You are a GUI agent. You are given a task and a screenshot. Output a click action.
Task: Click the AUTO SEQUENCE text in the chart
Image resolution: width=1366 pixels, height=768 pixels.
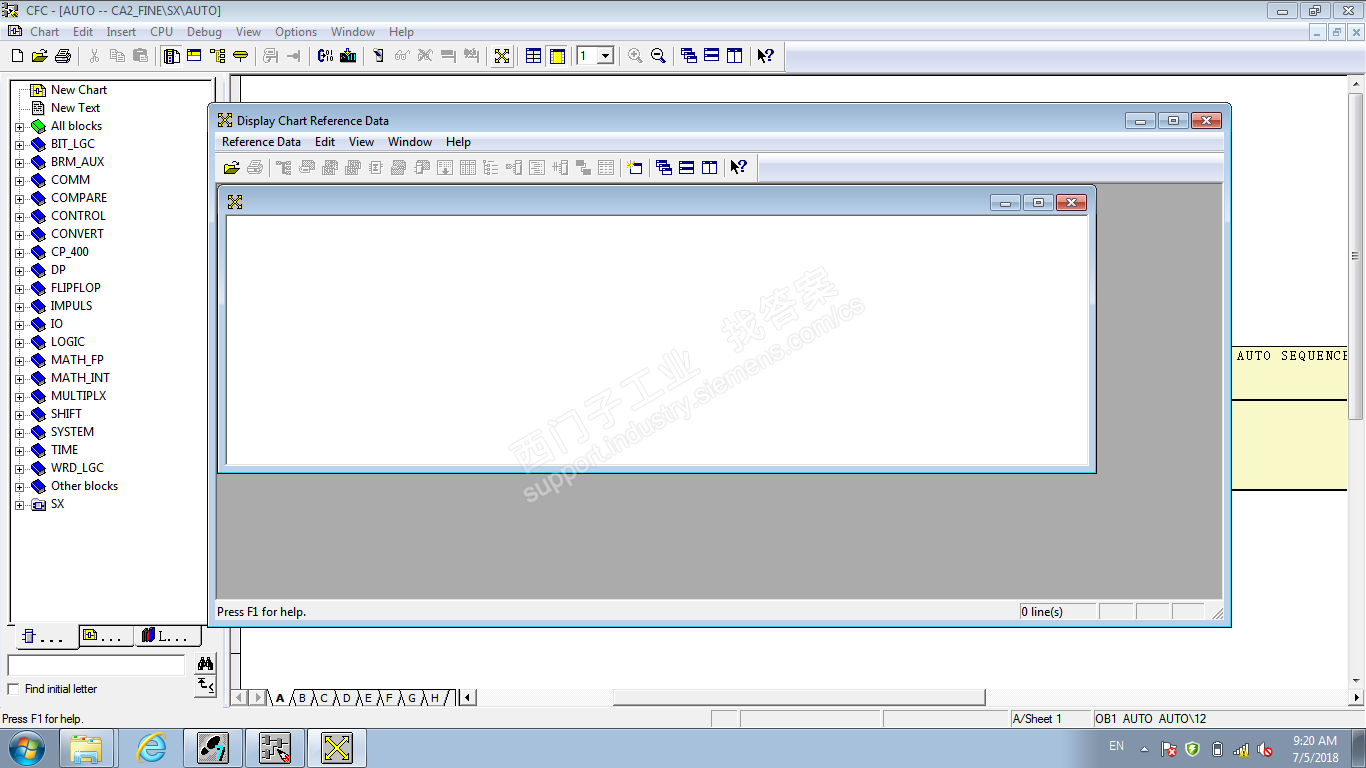click(1292, 356)
